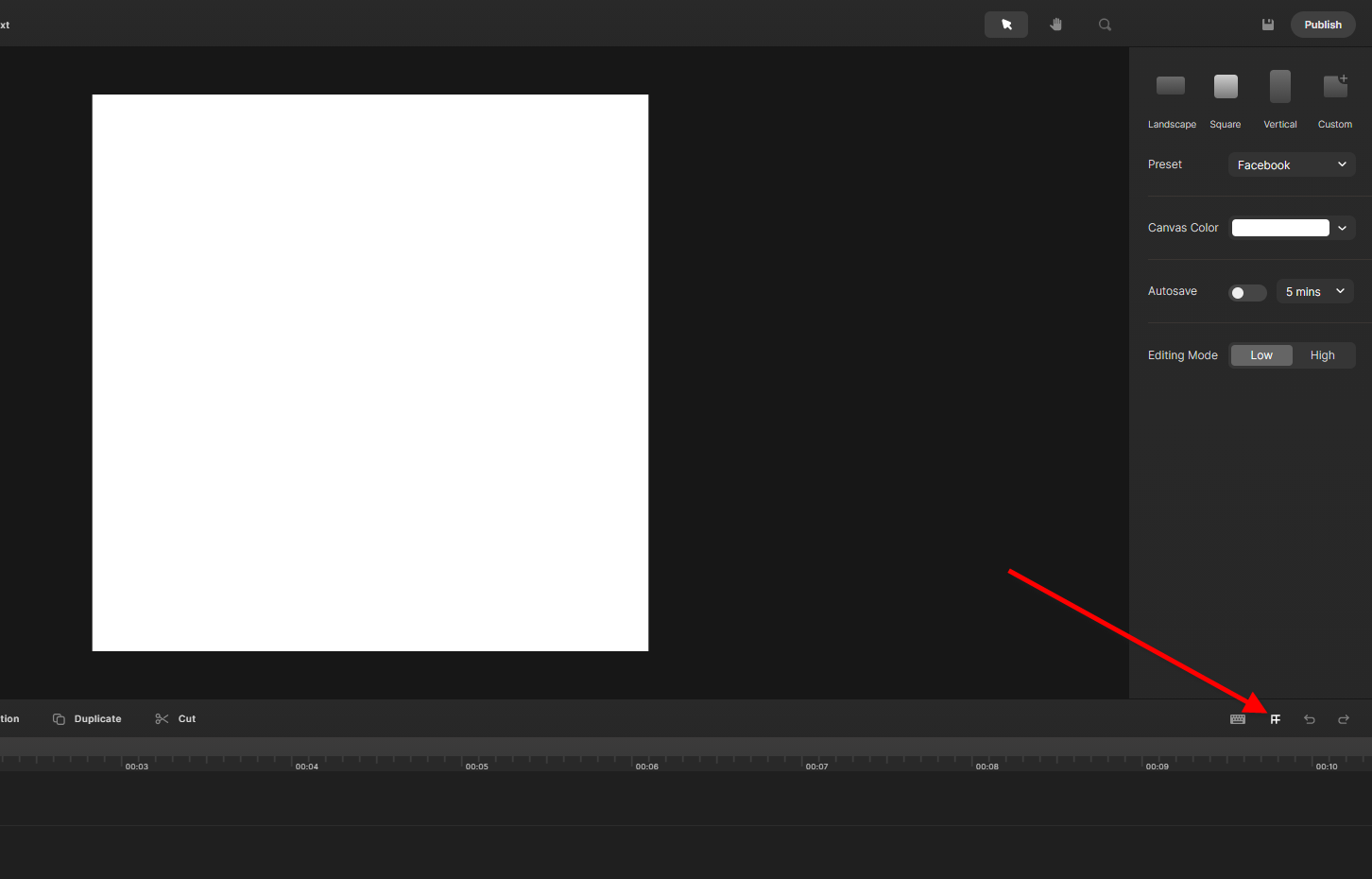Set Editing Mode to High
Screen dimensions: 1372x879
(1323, 355)
